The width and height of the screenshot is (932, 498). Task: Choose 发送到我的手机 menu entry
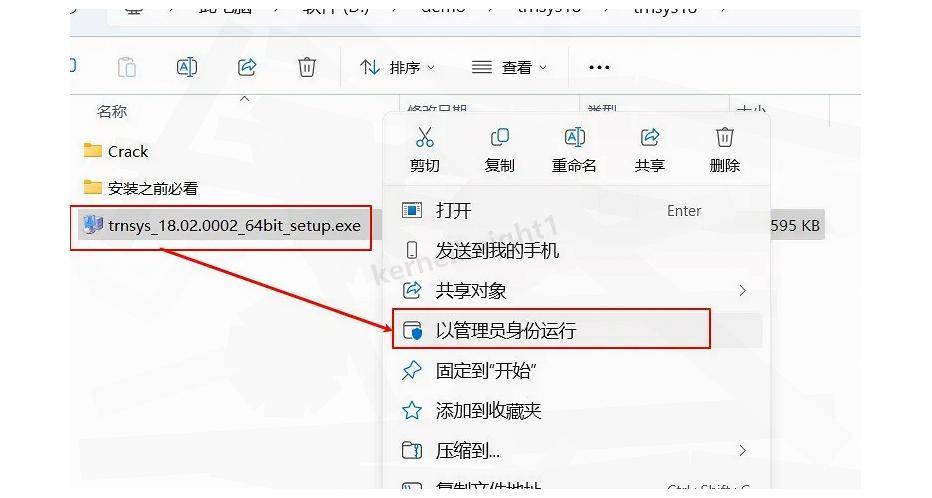[x=577, y=251]
